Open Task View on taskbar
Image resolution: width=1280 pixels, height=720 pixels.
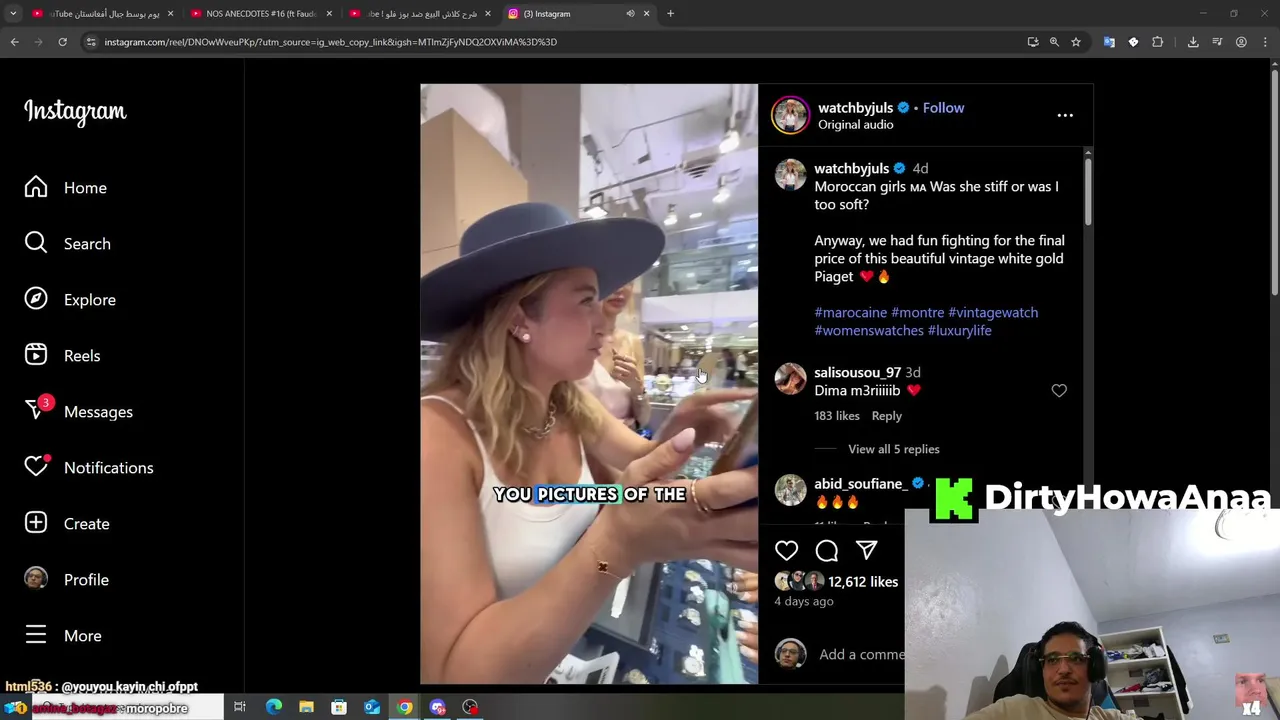240,708
